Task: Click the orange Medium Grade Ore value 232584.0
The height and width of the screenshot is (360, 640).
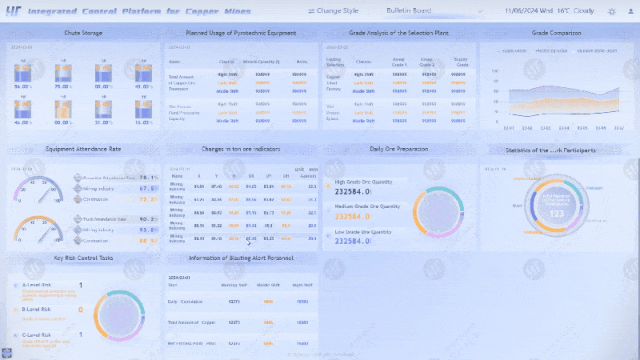Action: [x=352, y=216]
